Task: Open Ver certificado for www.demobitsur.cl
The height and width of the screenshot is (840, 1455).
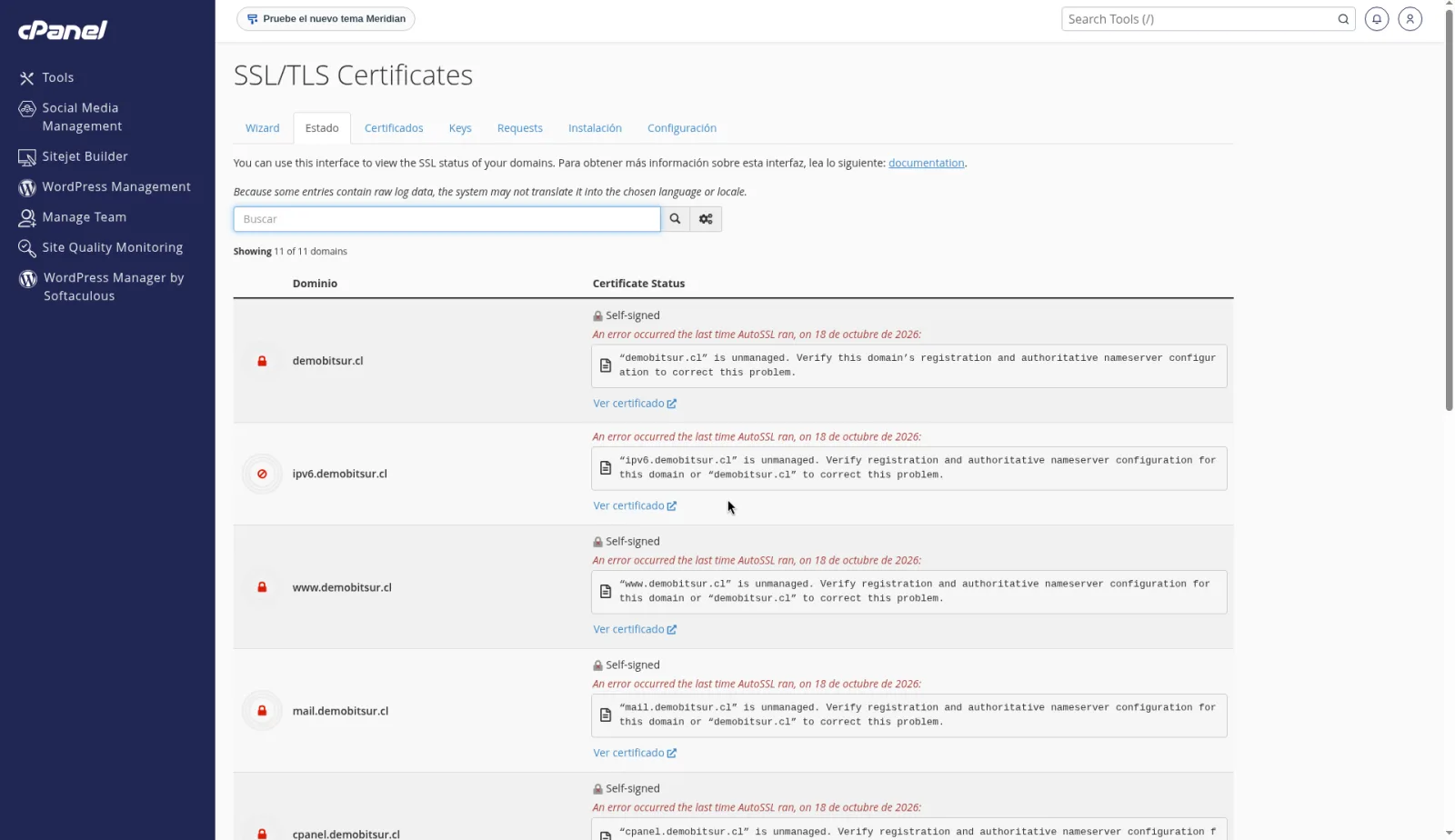Action: 635,629
